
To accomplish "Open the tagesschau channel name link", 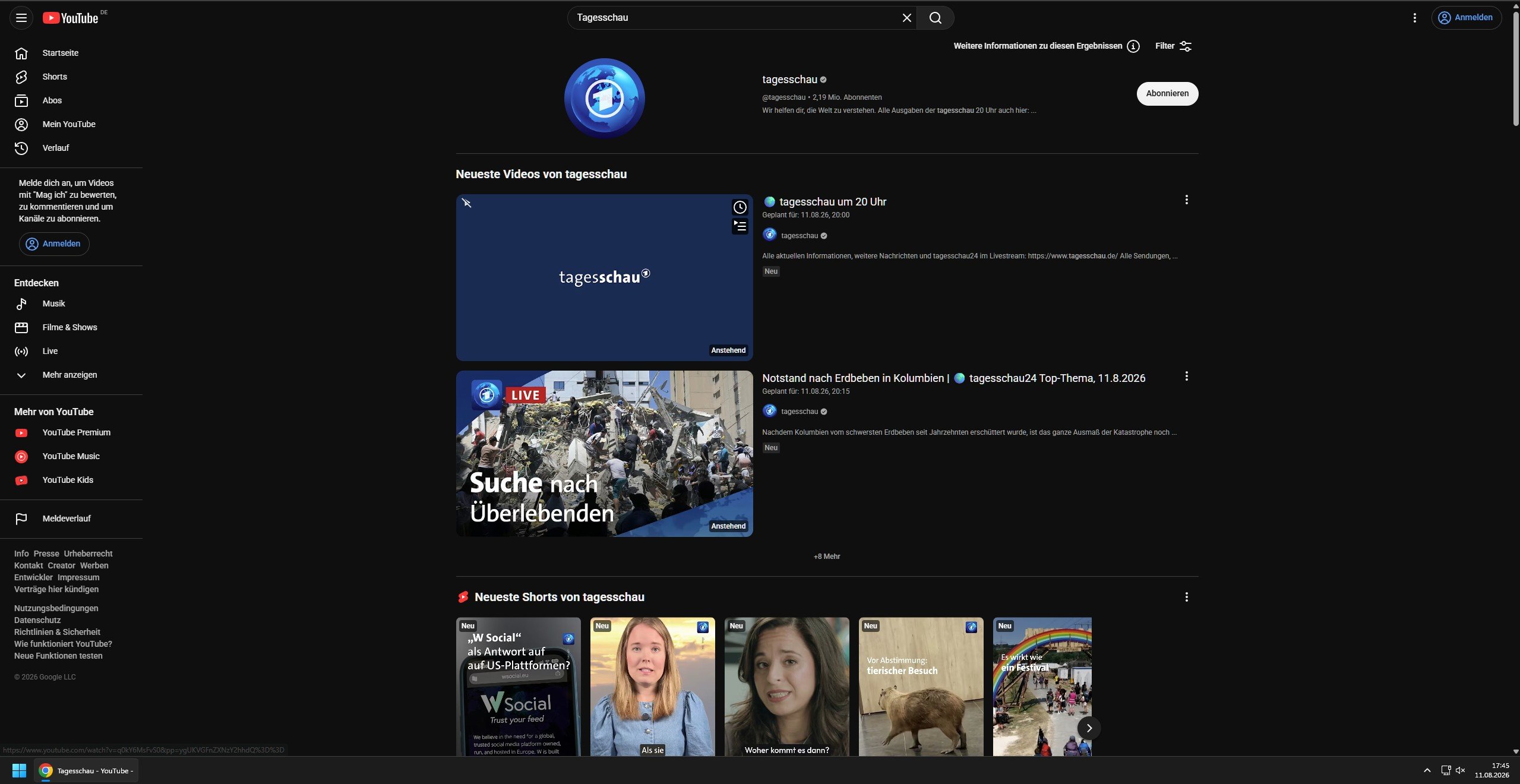I will (789, 80).
